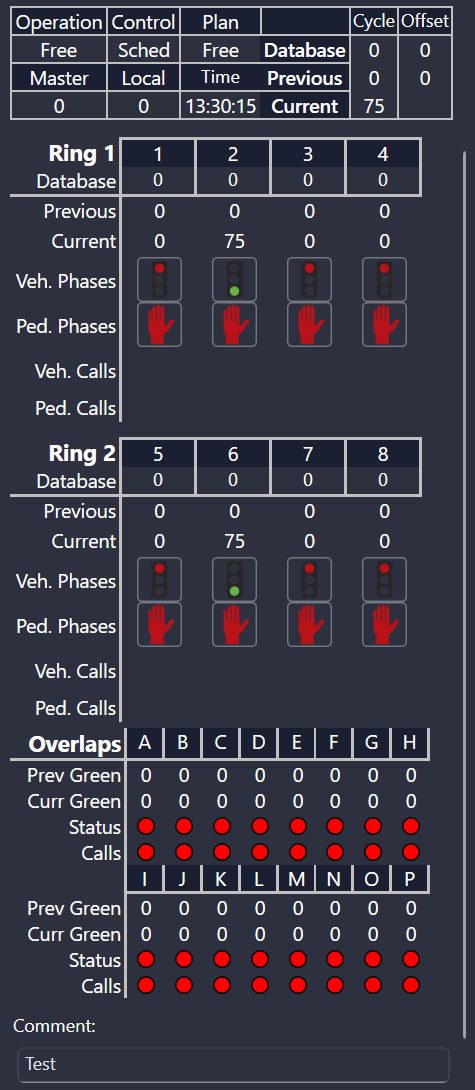Click overlap P status indicator
475x1090 pixels.
click(411, 959)
